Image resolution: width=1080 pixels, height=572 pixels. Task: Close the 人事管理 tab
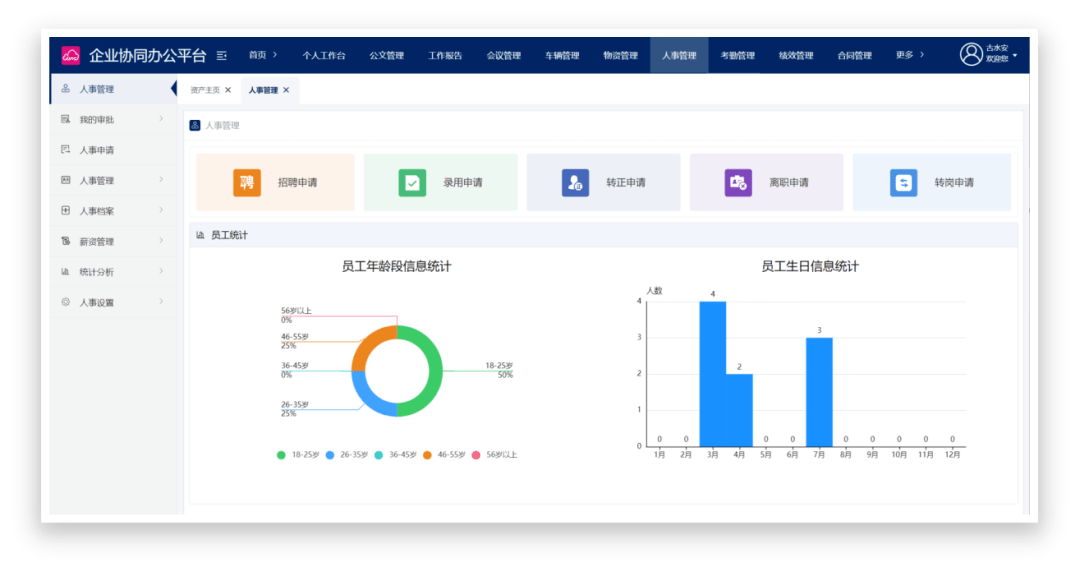286,90
